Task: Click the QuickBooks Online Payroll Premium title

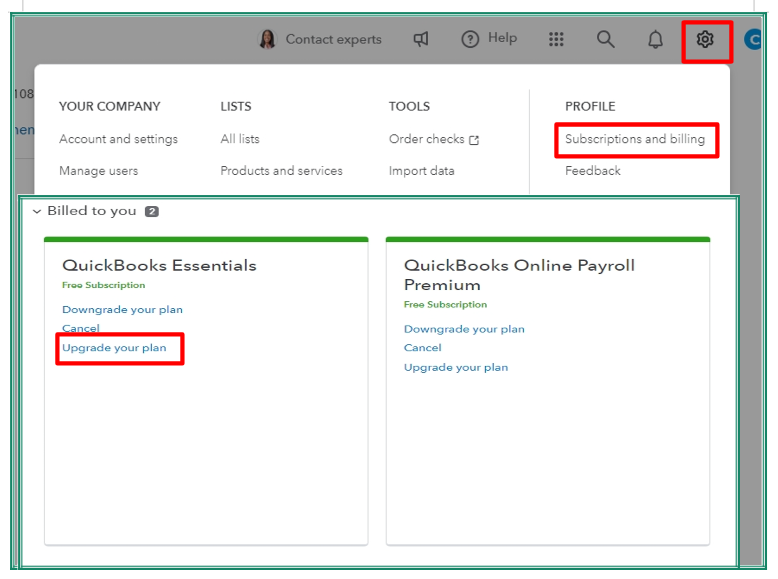Action: pyautogui.click(x=519, y=275)
